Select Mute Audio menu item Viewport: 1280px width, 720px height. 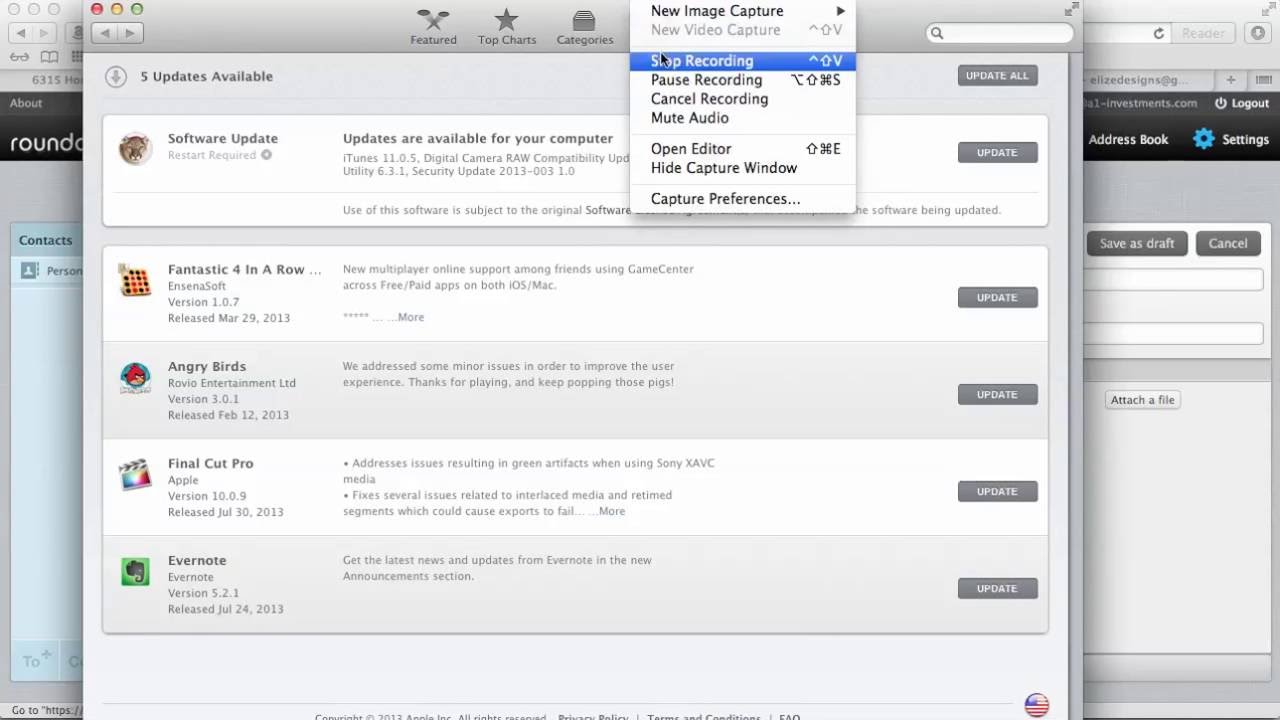click(743, 118)
